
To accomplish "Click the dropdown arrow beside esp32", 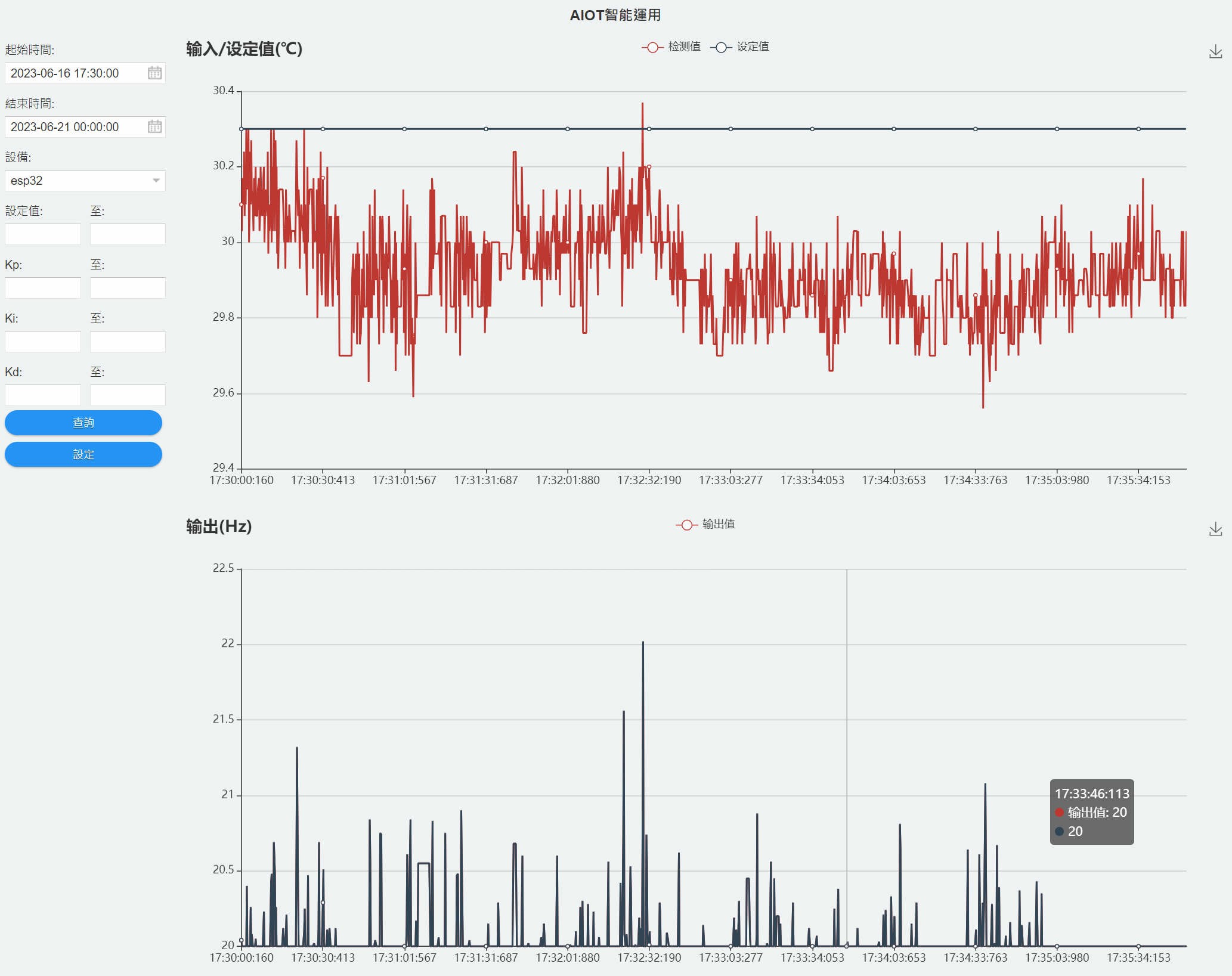I will click(x=156, y=181).
